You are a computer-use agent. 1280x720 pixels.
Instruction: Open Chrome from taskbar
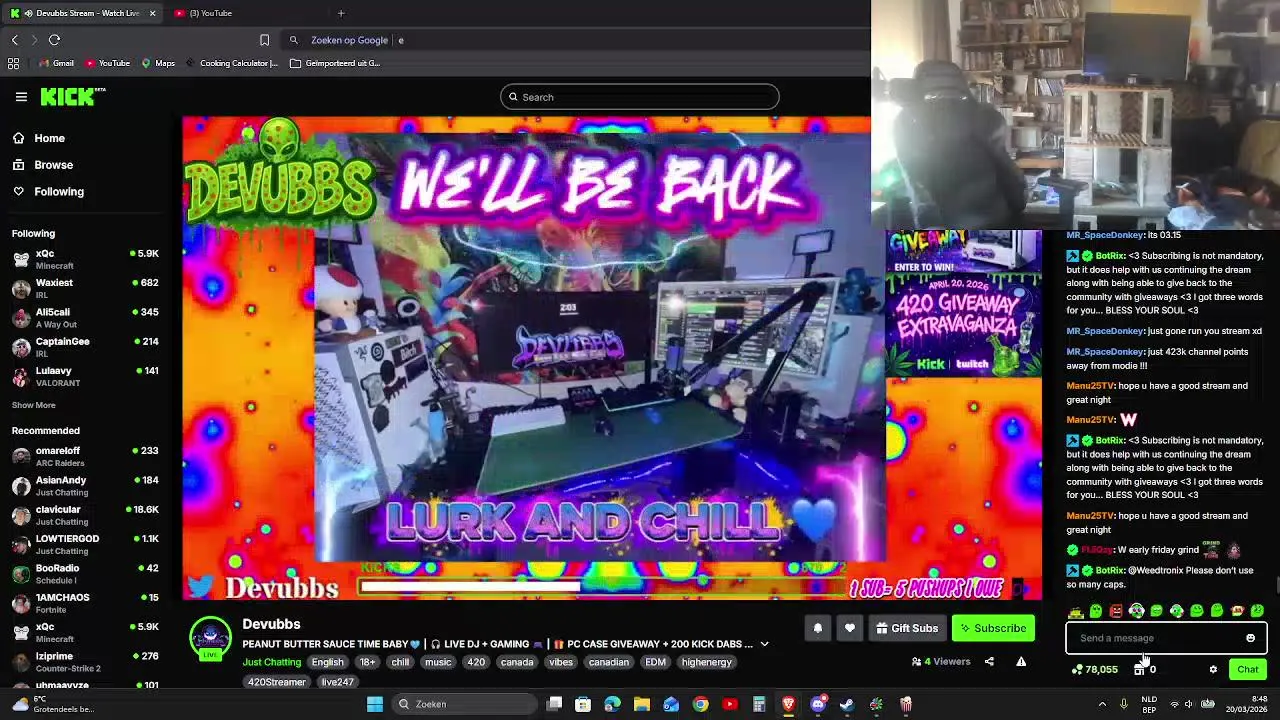(x=700, y=704)
